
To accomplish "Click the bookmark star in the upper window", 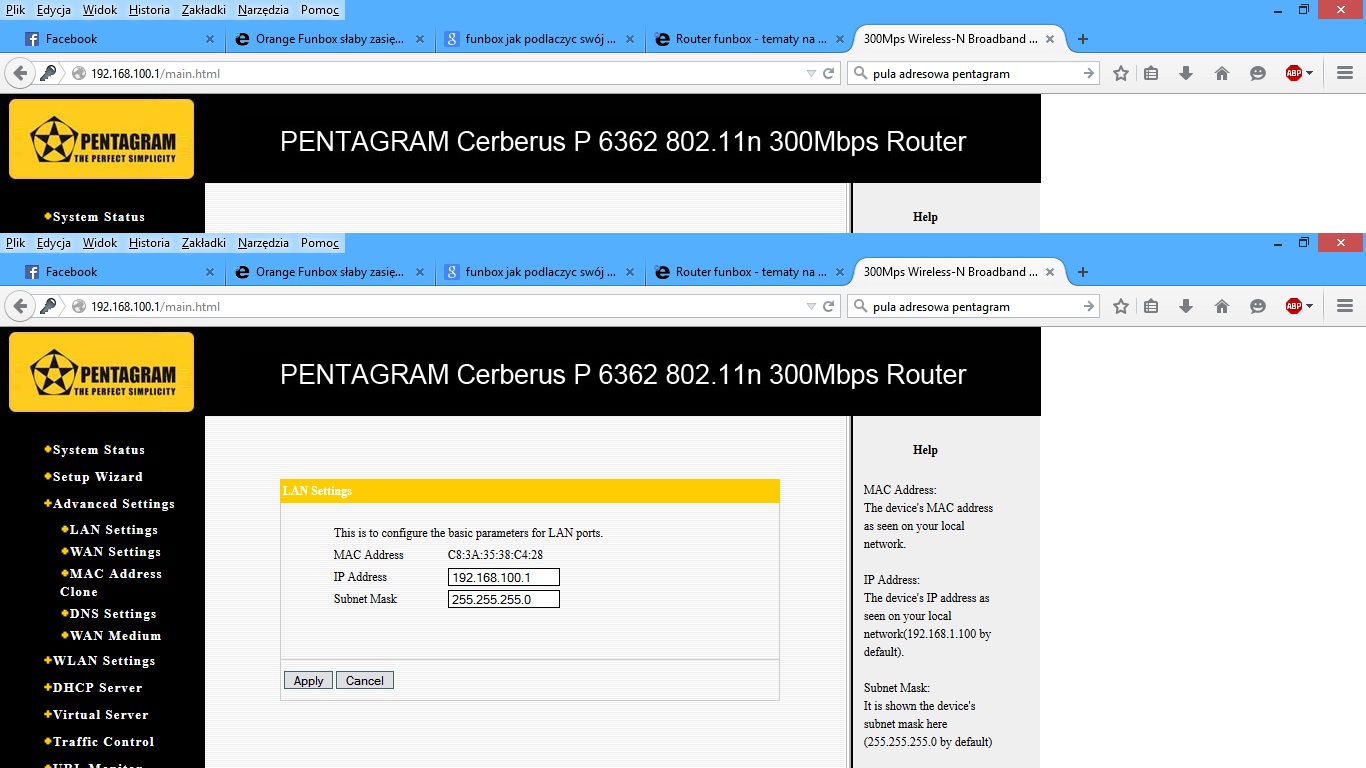I will point(1121,73).
